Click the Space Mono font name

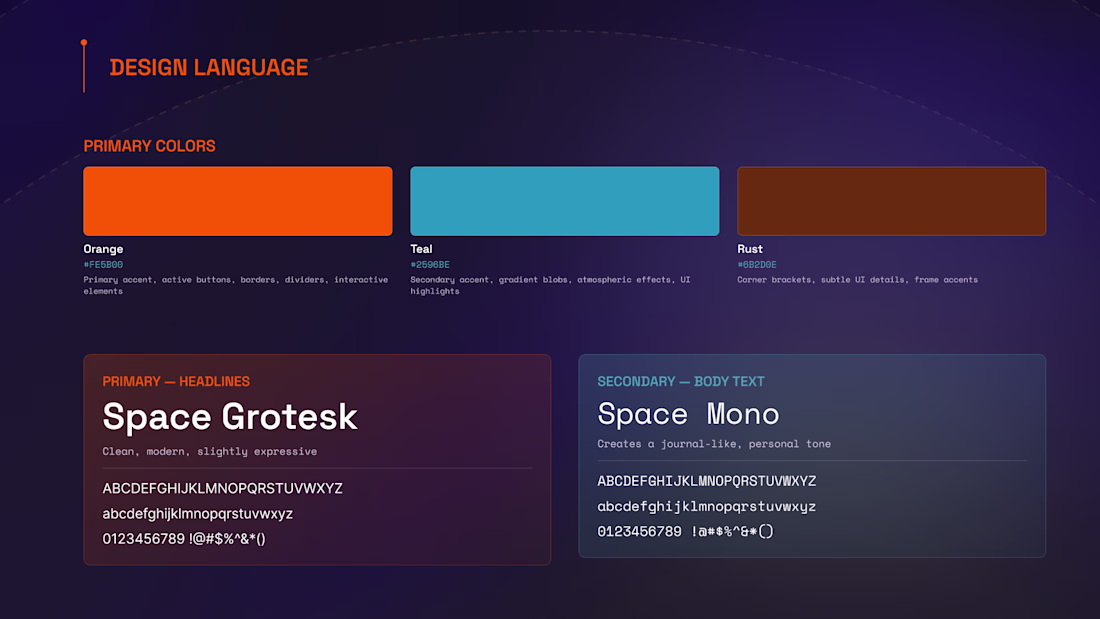[x=688, y=414]
